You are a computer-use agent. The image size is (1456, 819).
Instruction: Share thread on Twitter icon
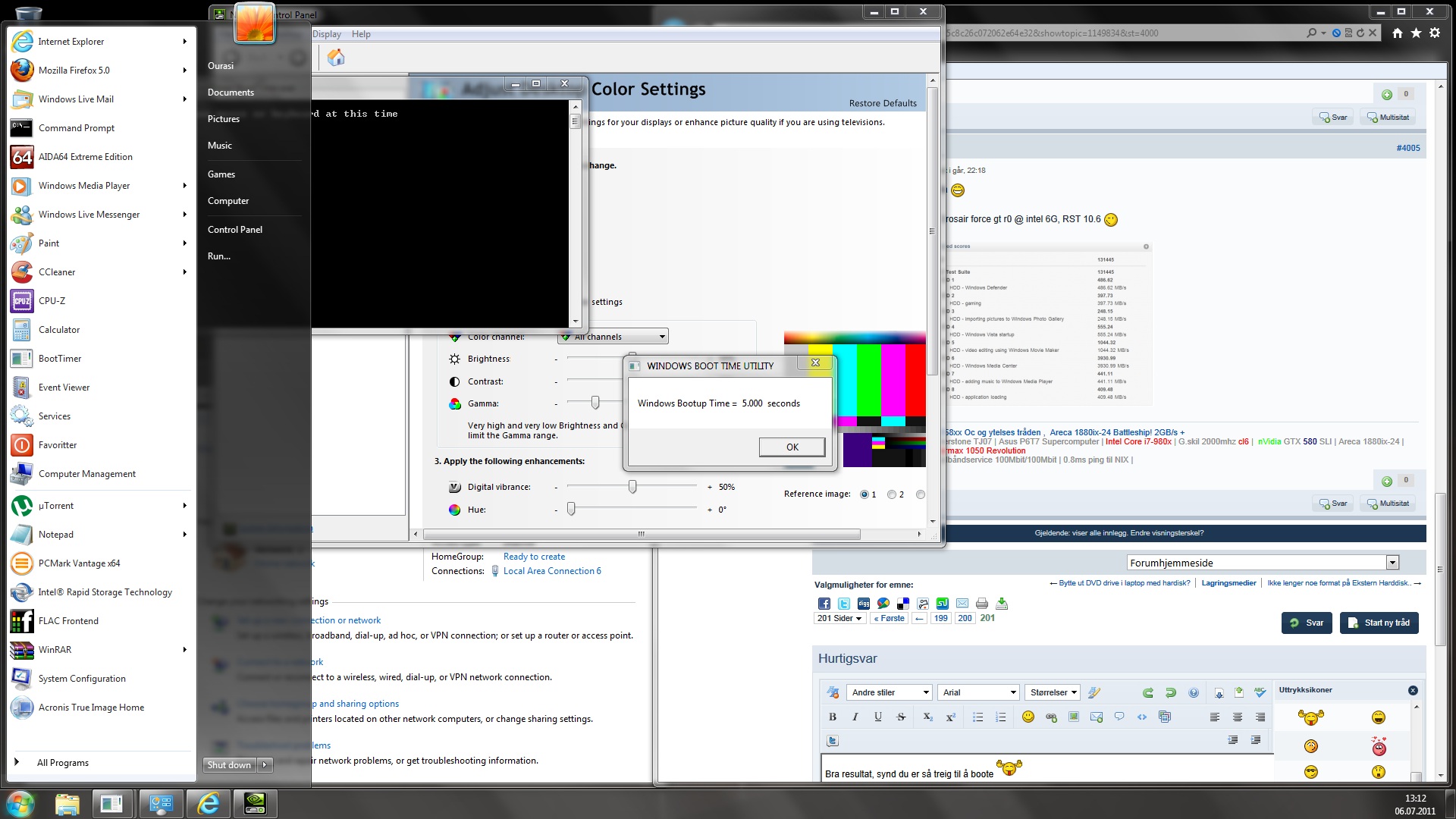844,604
